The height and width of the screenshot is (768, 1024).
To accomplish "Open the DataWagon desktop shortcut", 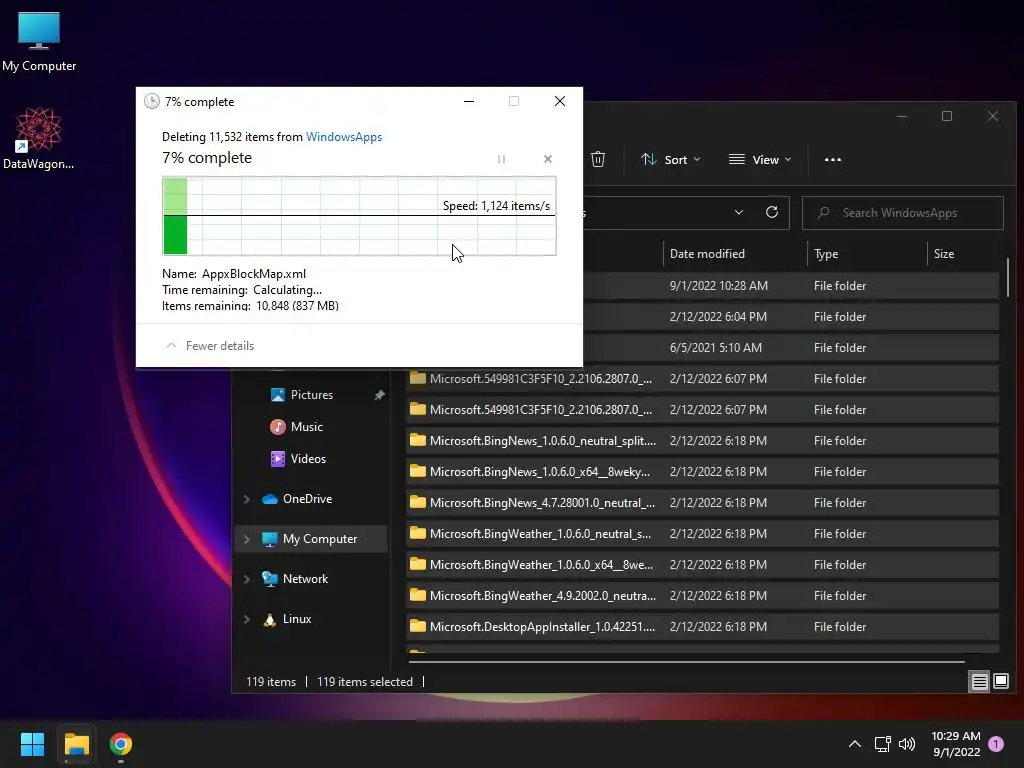I will [x=39, y=138].
